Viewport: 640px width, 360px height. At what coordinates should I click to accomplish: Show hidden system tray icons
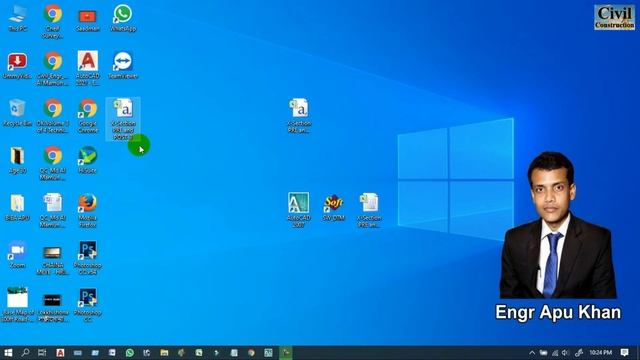coord(532,353)
